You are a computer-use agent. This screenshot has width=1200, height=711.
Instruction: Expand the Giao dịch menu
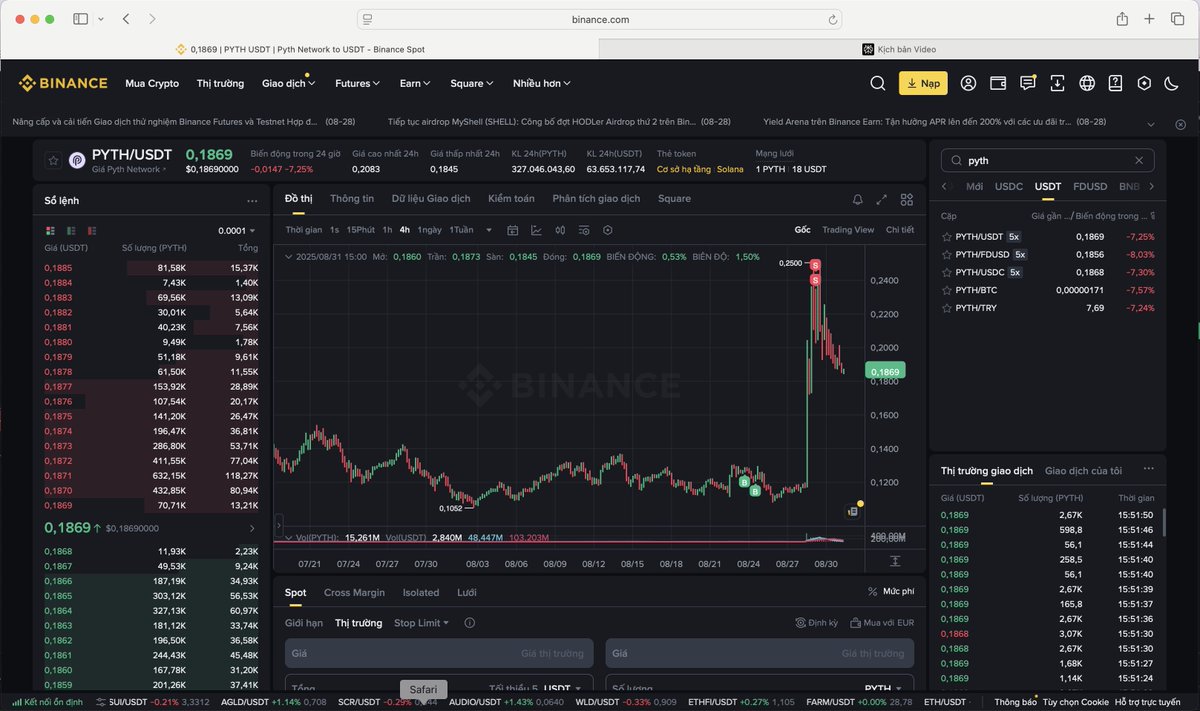(287, 84)
